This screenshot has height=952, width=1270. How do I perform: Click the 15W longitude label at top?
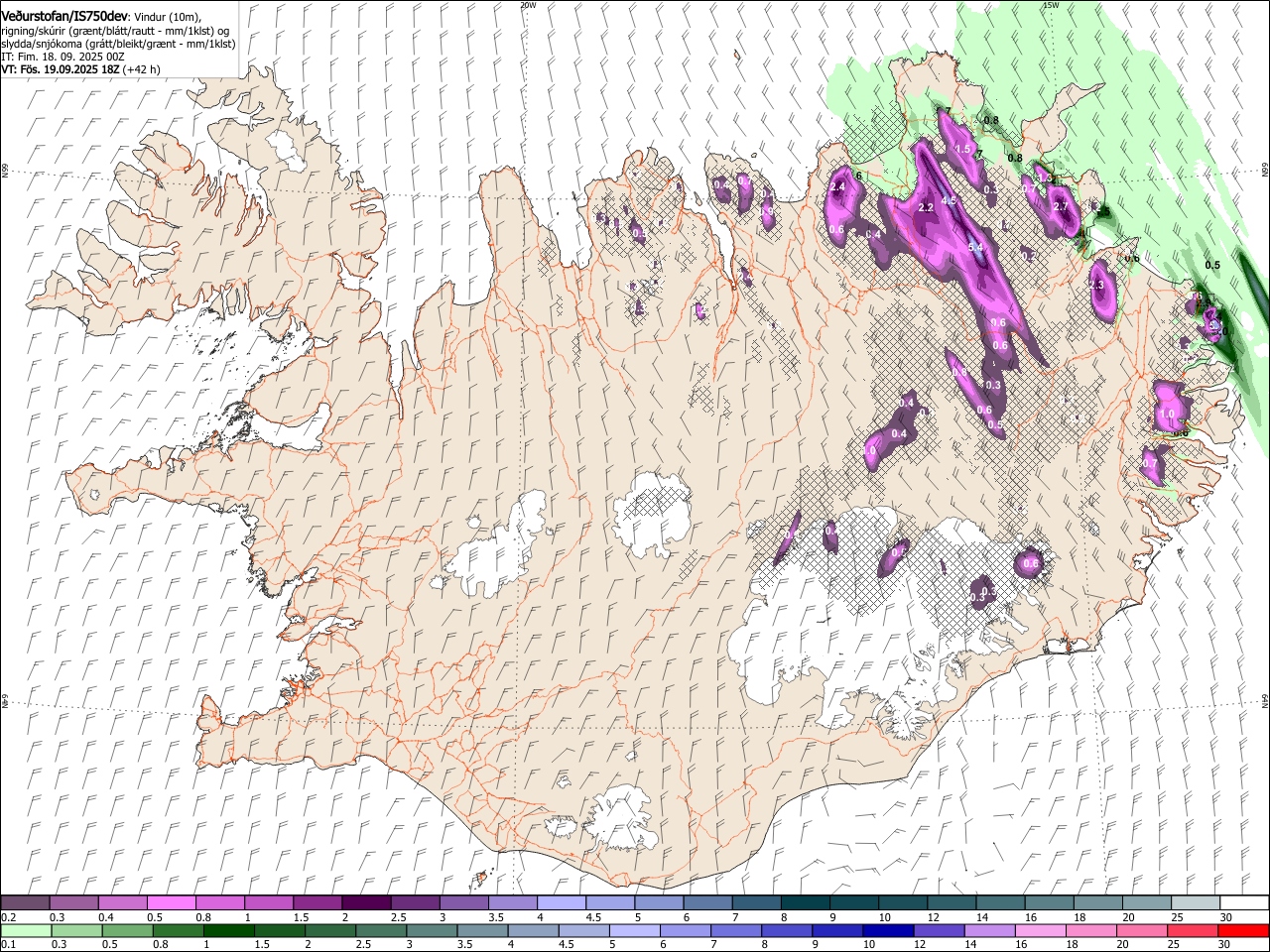[1050, 5]
